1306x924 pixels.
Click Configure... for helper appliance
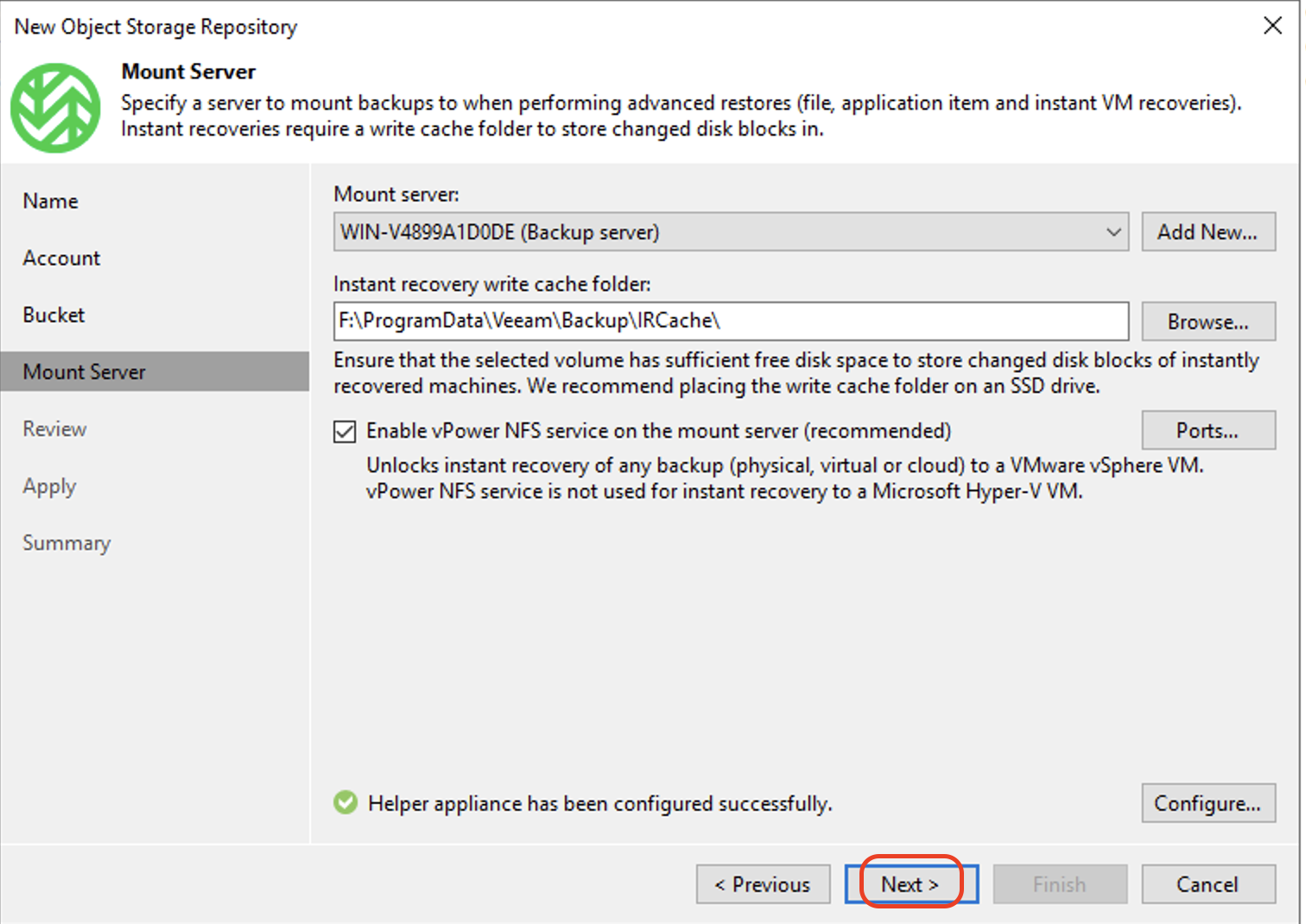[1208, 803]
